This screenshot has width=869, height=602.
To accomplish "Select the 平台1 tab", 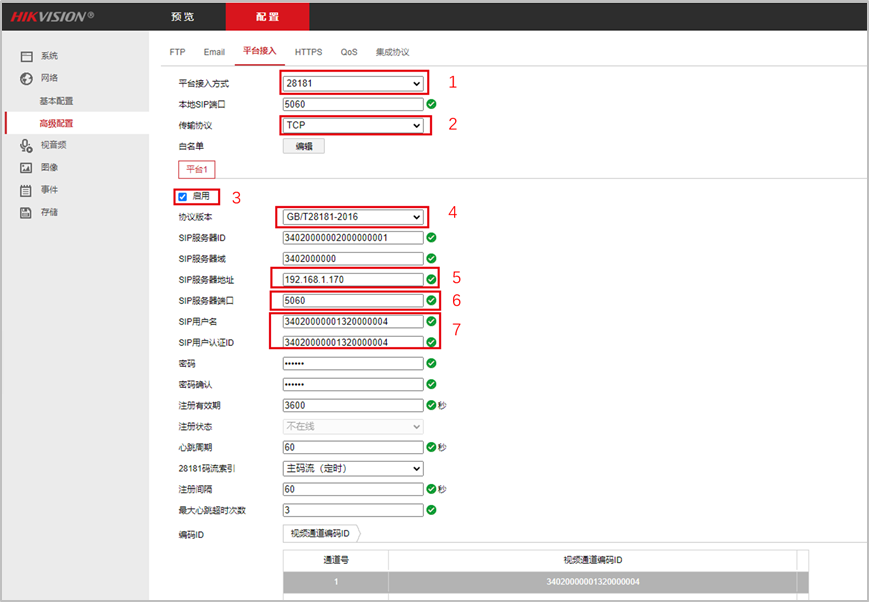I will click(x=197, y=169).
